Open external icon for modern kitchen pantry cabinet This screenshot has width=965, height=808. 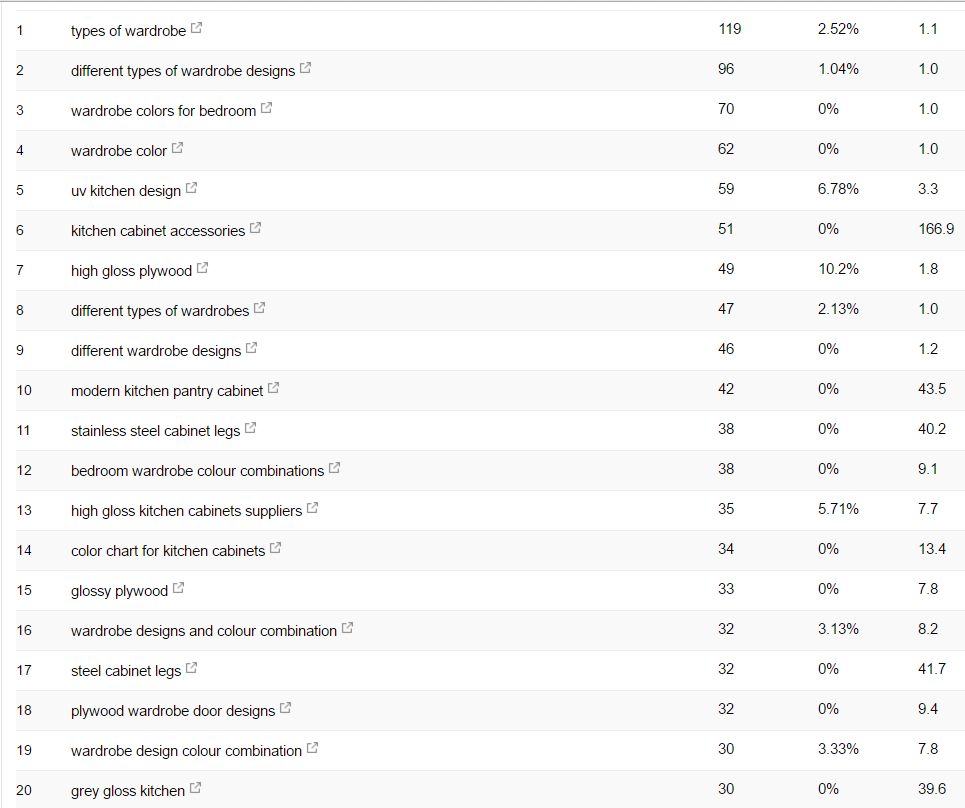coord(273,388)
